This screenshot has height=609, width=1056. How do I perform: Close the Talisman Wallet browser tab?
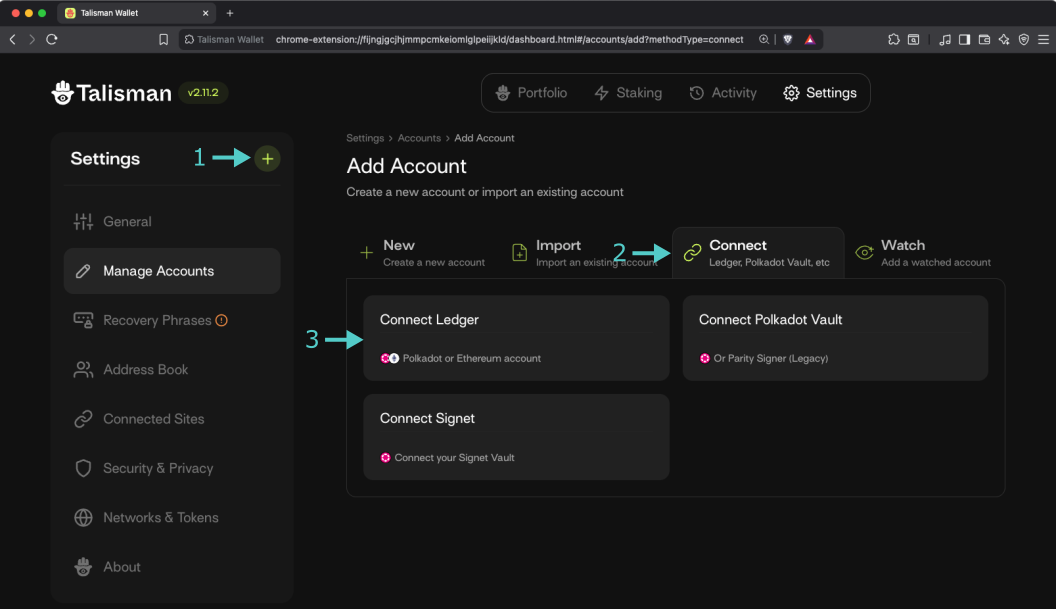pyautogui.click(x=205, y=13)
